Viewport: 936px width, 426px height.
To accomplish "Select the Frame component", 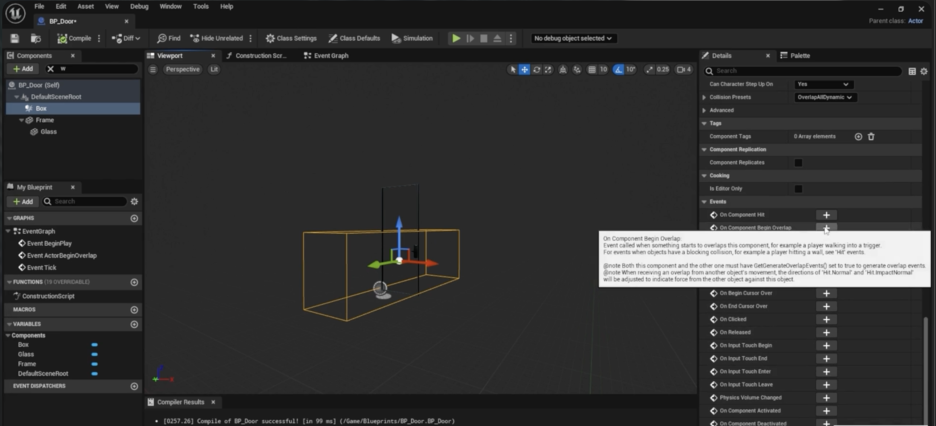I will [x=44, y=120].
